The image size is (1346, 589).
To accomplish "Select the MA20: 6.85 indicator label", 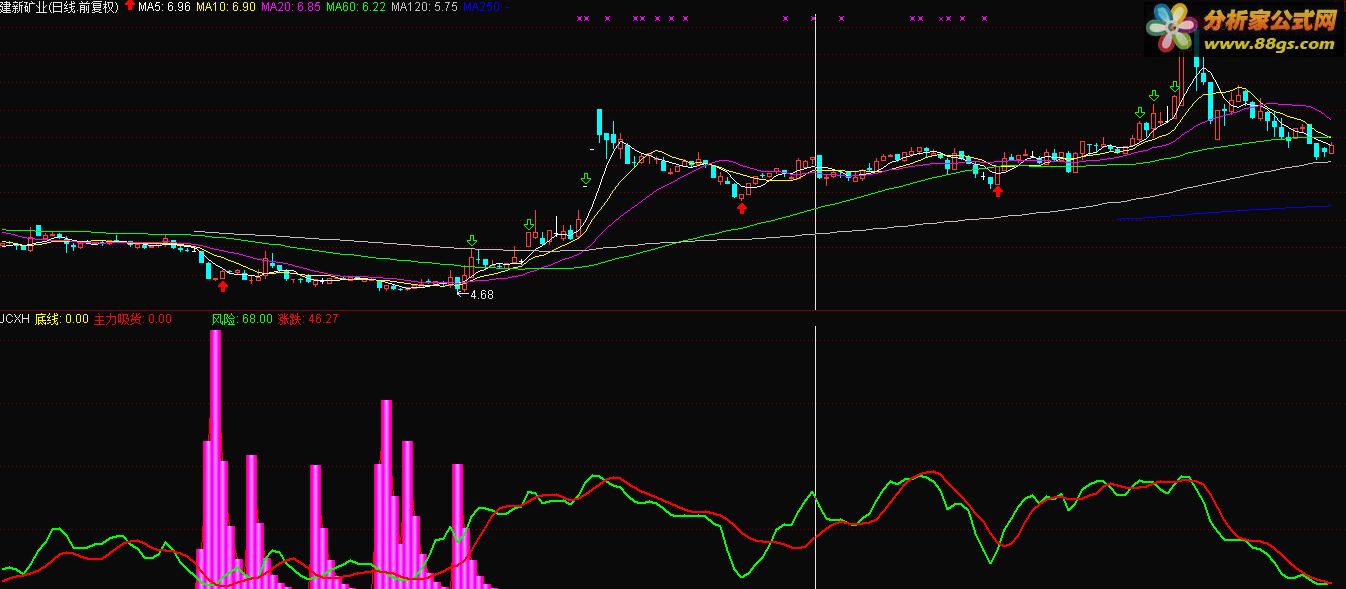I will tap(291, 7).
